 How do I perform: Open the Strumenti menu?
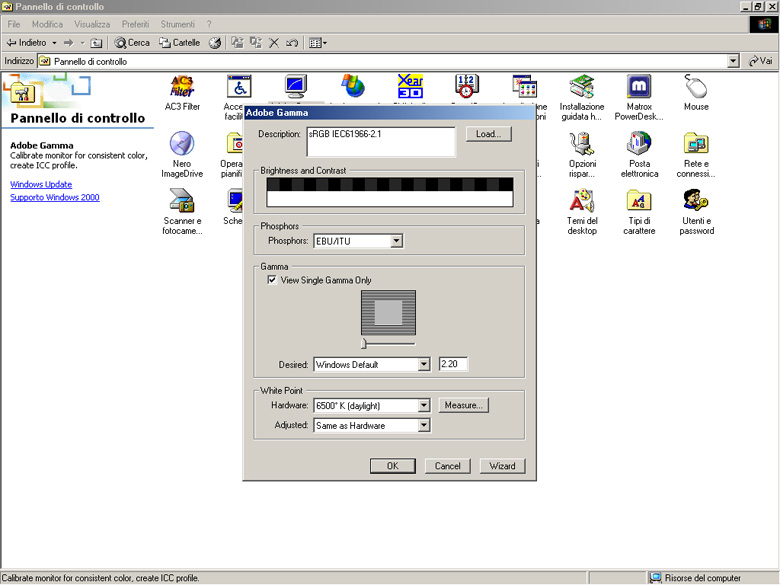178,24
